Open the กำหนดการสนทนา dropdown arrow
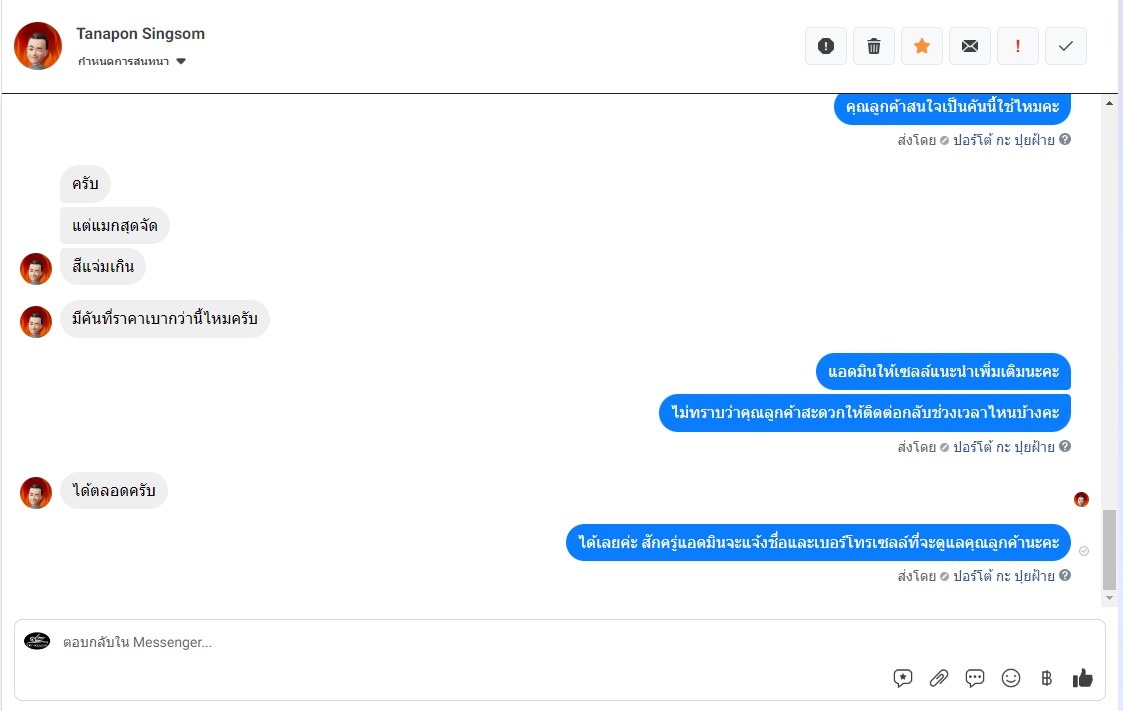 tap(181, 62)
